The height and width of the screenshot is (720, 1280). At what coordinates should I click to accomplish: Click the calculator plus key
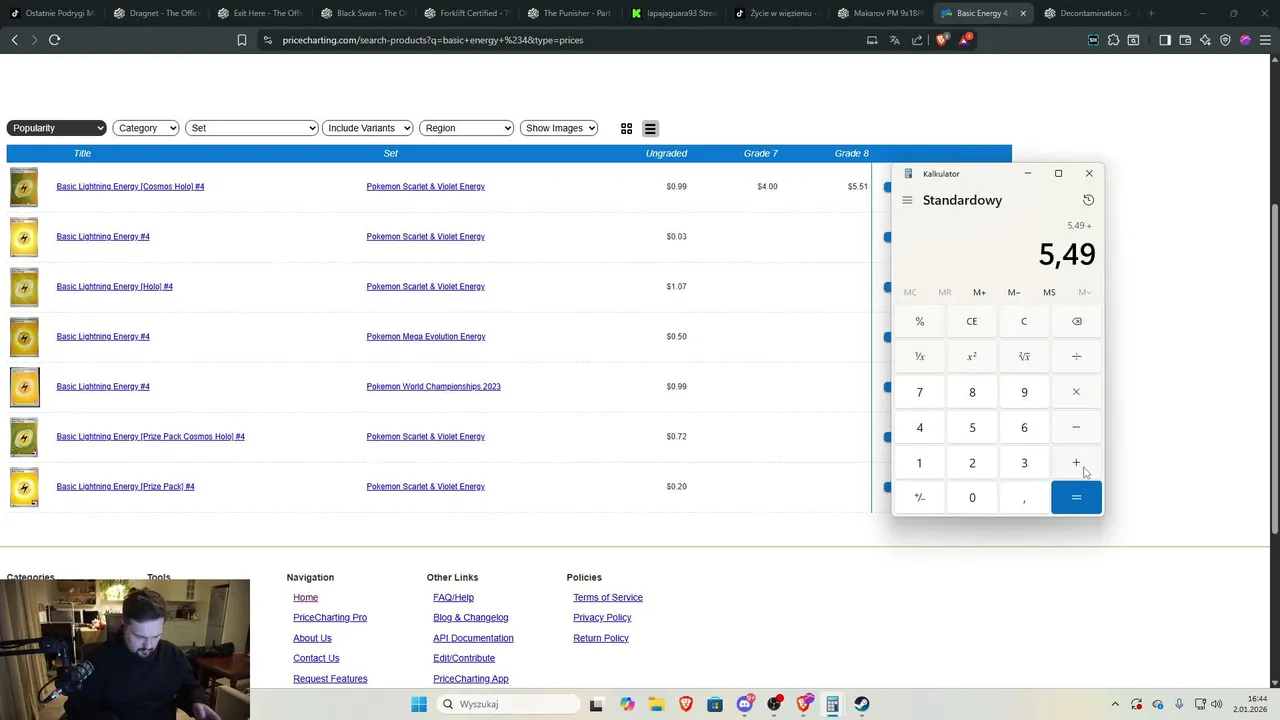pyautogui.click(x=1076, y=462)
